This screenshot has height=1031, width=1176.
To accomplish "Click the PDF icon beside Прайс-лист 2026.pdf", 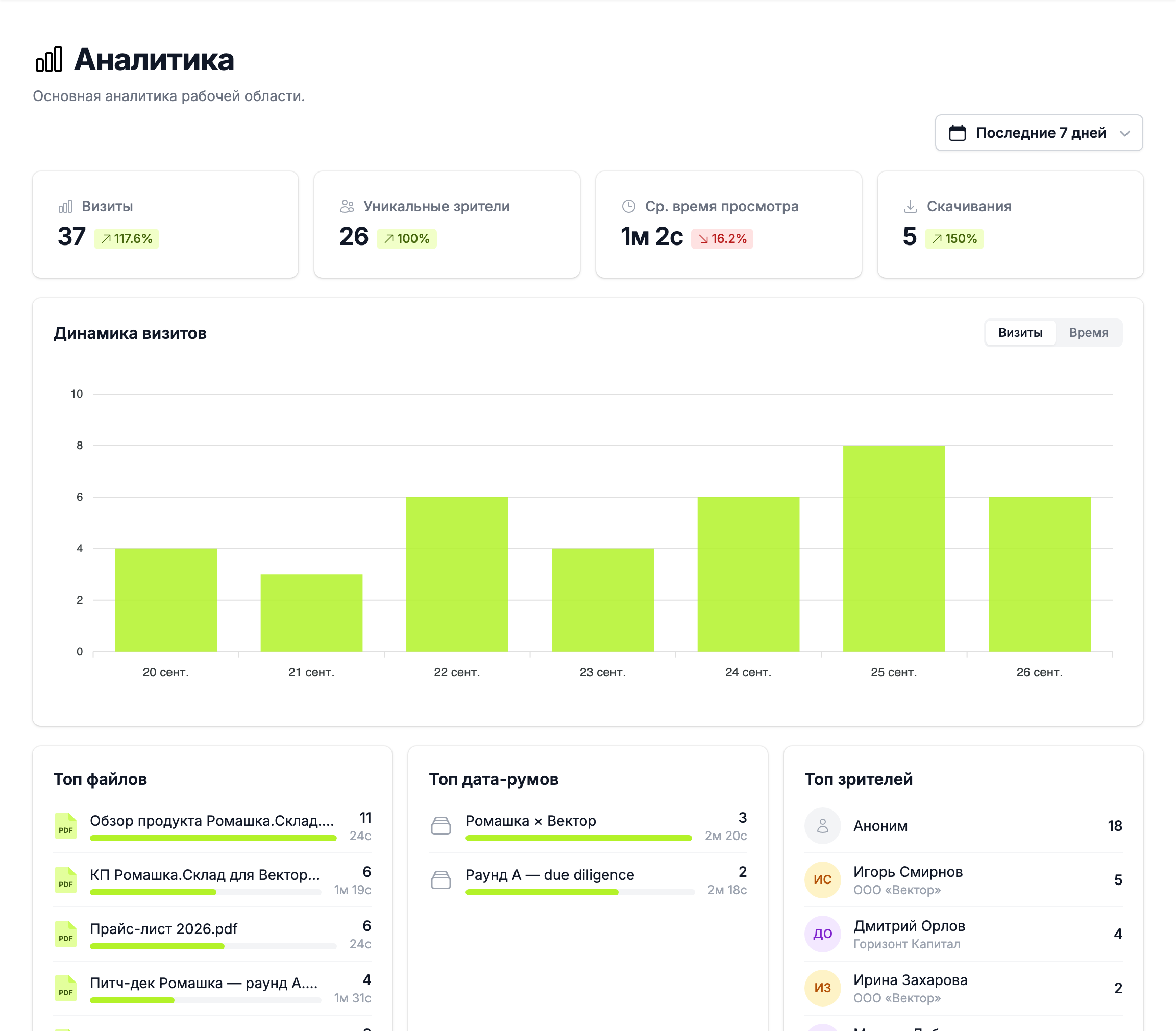I will click(x=66, y=934).
